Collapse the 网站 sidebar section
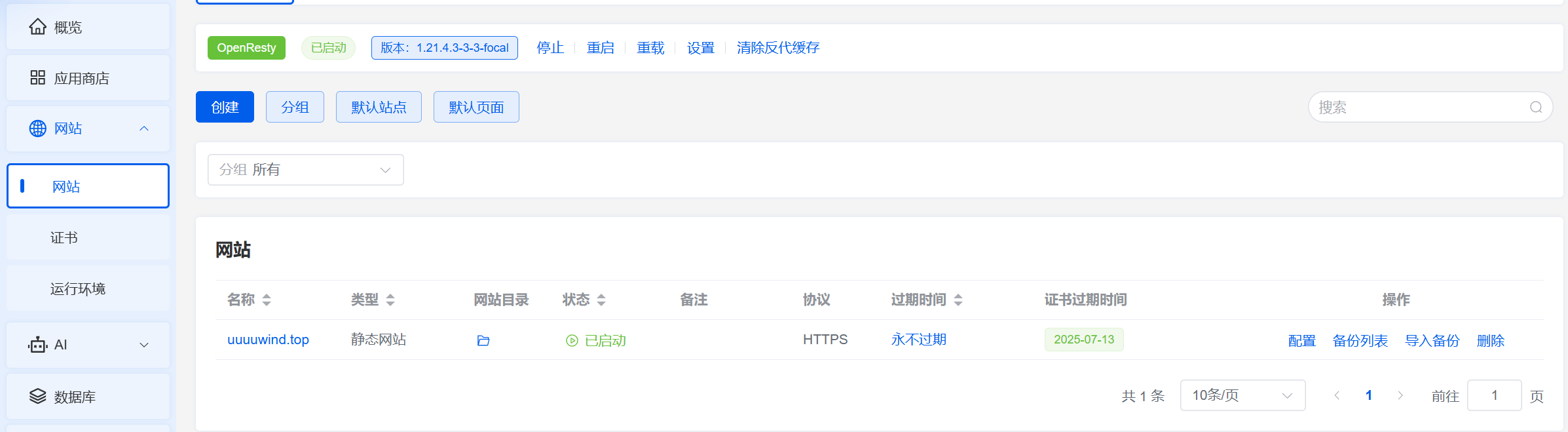 pyautogui.click(x=144, y=128)
